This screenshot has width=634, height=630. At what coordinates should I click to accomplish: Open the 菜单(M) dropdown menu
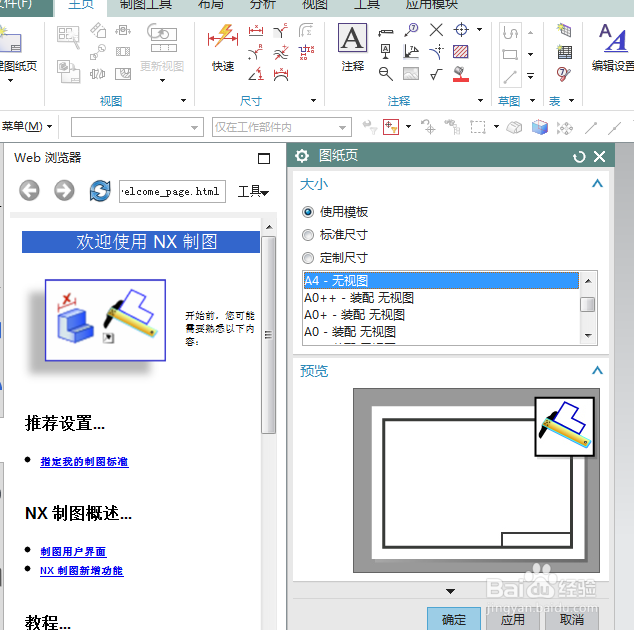click(x=27, y=127)
